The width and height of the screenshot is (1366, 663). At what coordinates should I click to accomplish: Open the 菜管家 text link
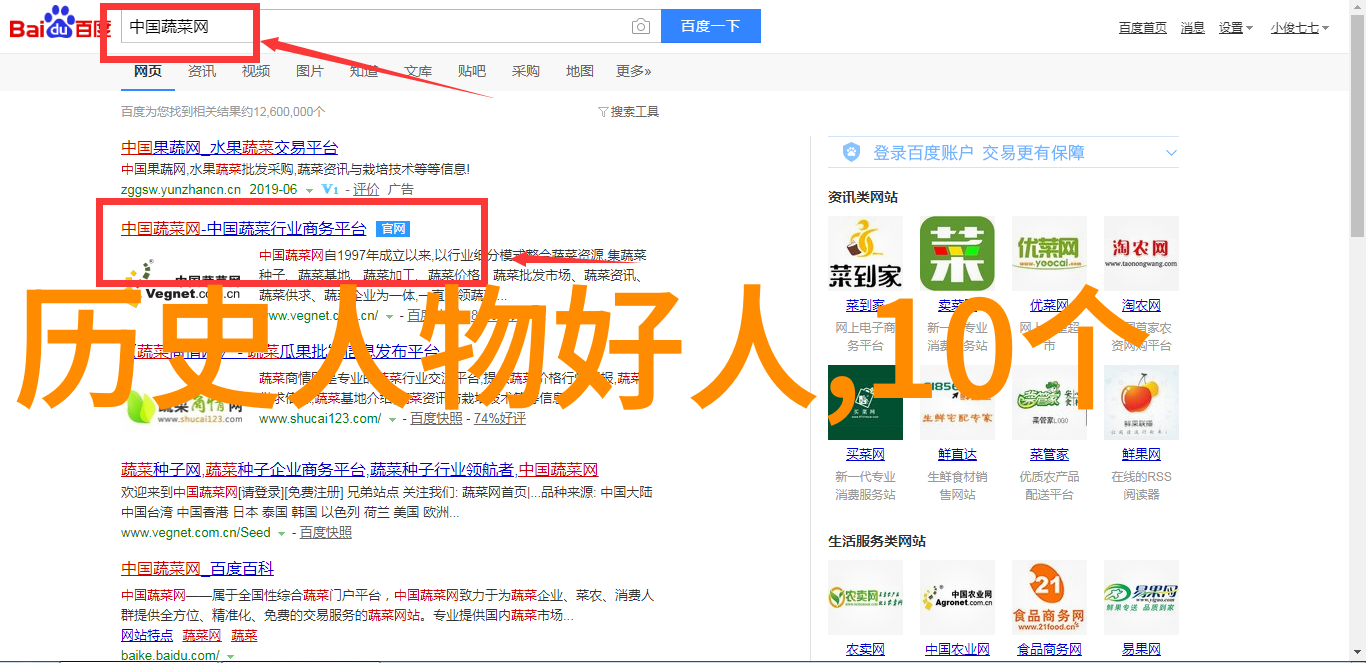1049,455
